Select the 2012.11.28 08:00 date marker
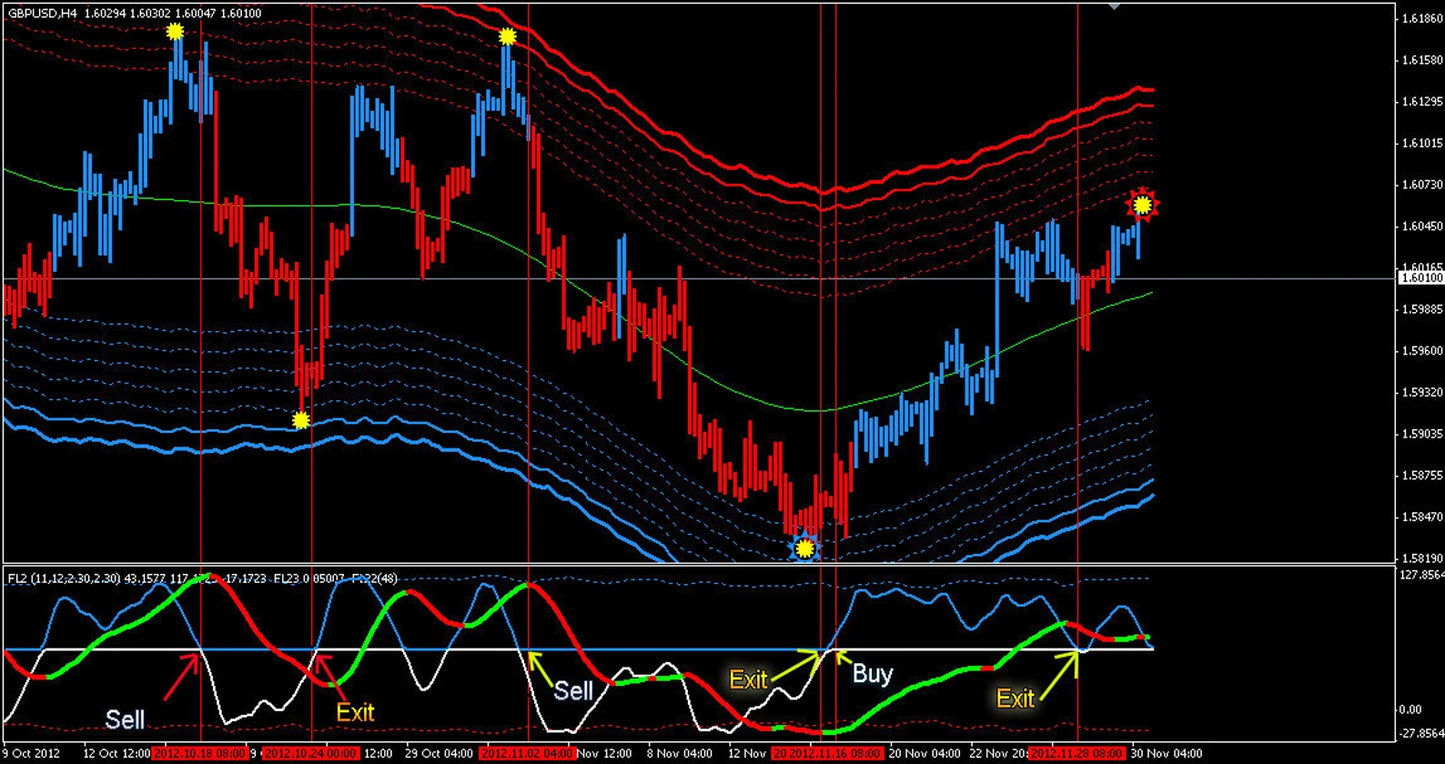The image size is (1445, 764). click(x=1076, y=753)
